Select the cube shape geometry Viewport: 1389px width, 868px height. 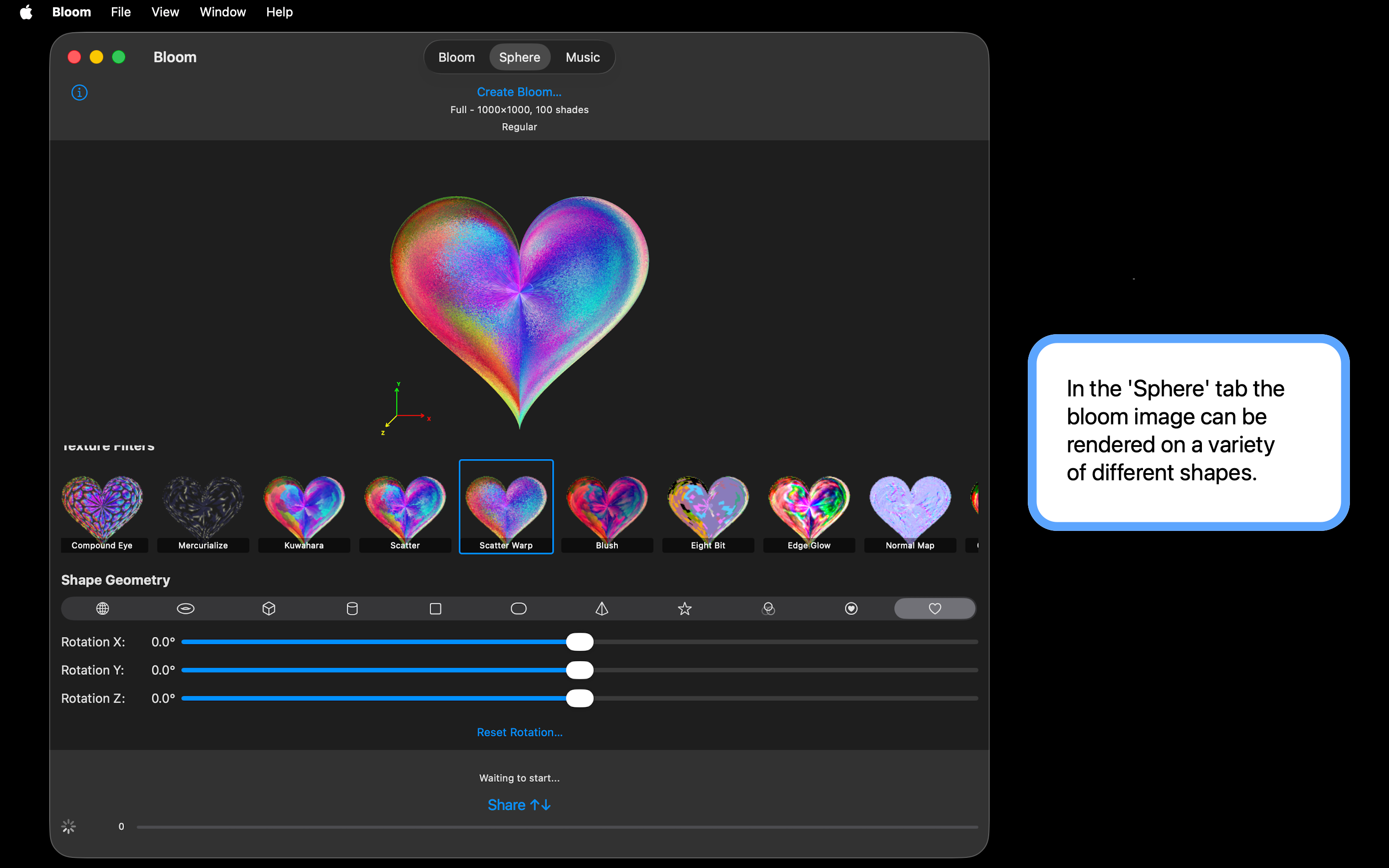tap(269, 609)
